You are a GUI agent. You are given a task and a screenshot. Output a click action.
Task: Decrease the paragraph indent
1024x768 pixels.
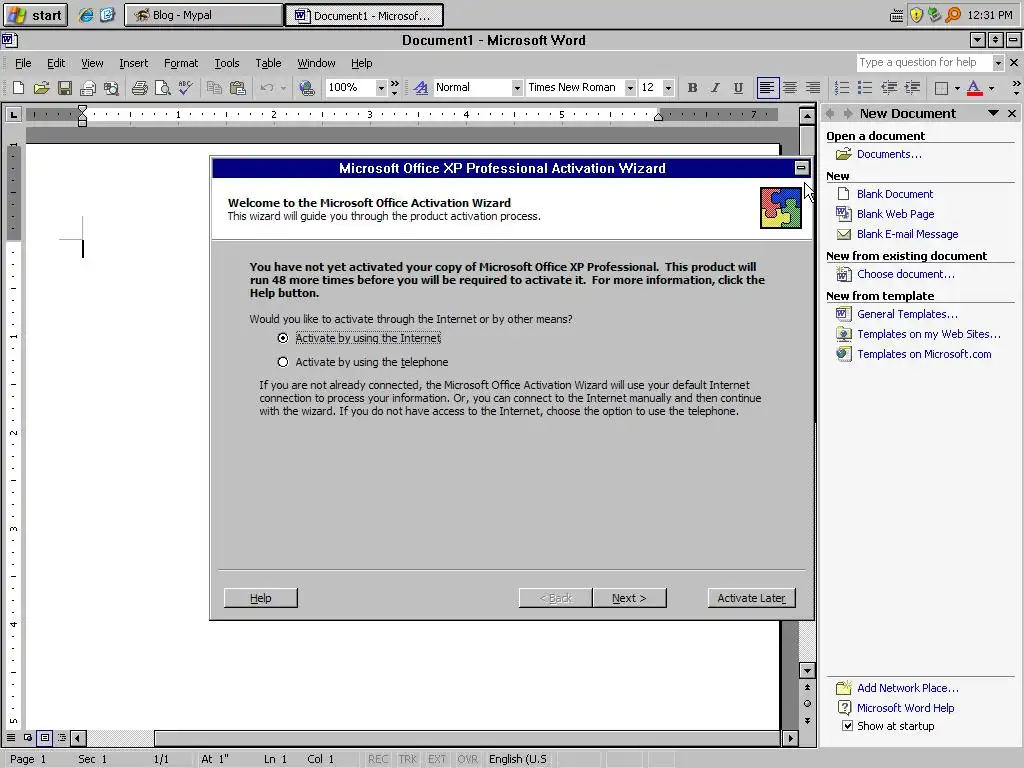pyautogui.click(x=889, y=88)
